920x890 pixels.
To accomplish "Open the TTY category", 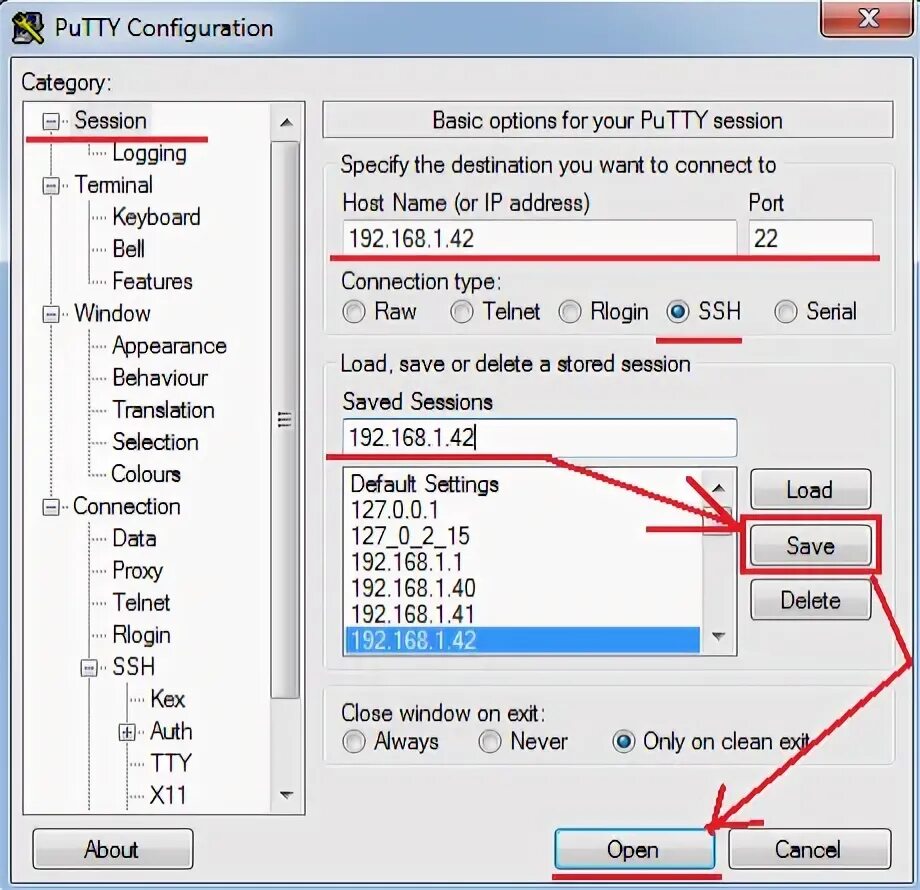I will tap(170, 763).
